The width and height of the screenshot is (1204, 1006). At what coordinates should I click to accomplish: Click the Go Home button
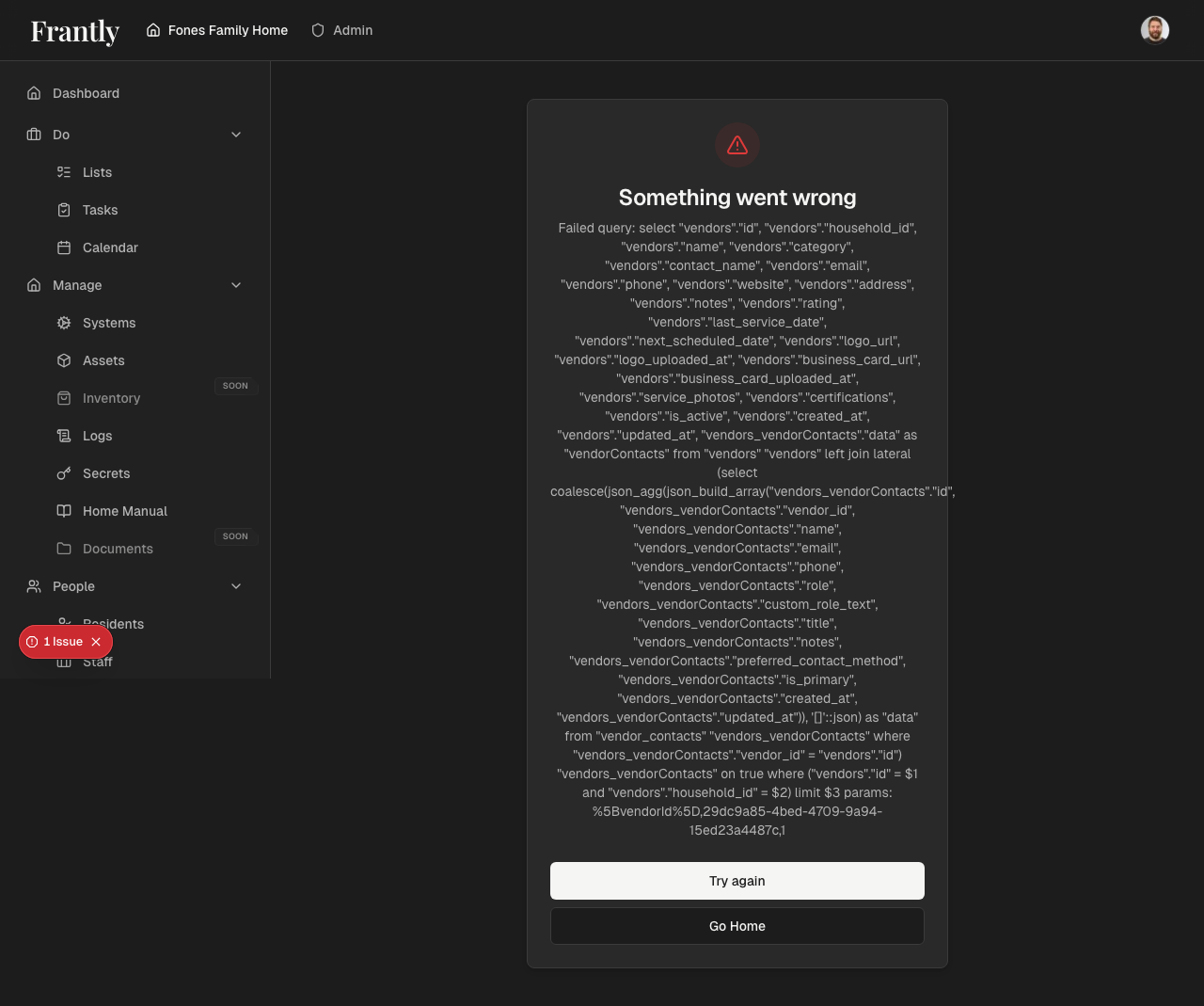coord(737,926)
